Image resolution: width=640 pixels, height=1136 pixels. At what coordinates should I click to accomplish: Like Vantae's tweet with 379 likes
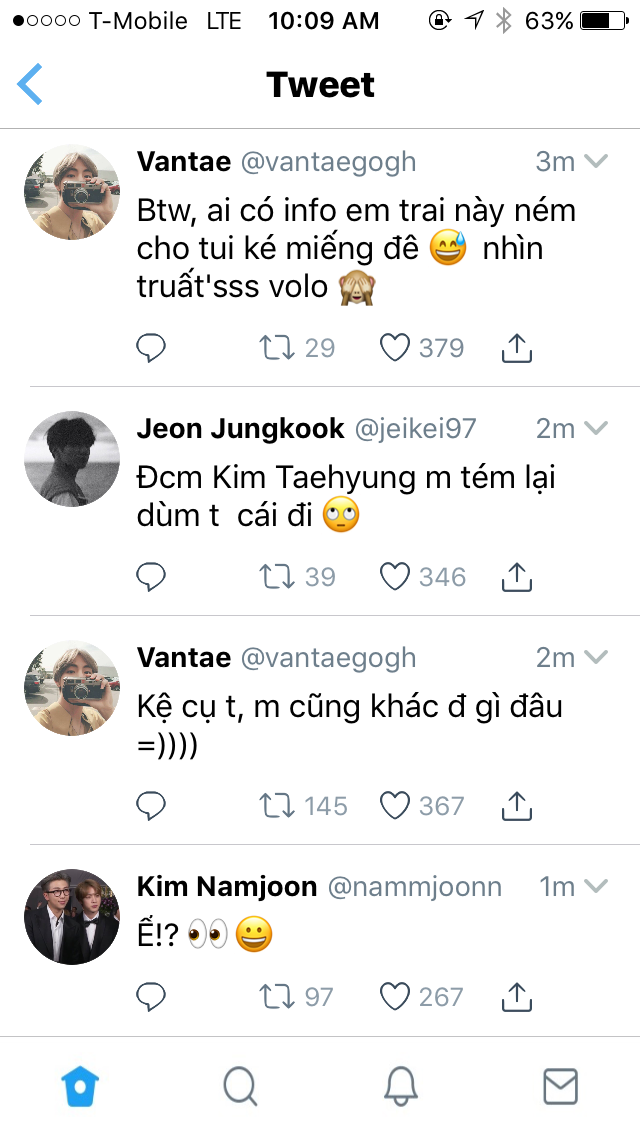(x=396, y=348)
